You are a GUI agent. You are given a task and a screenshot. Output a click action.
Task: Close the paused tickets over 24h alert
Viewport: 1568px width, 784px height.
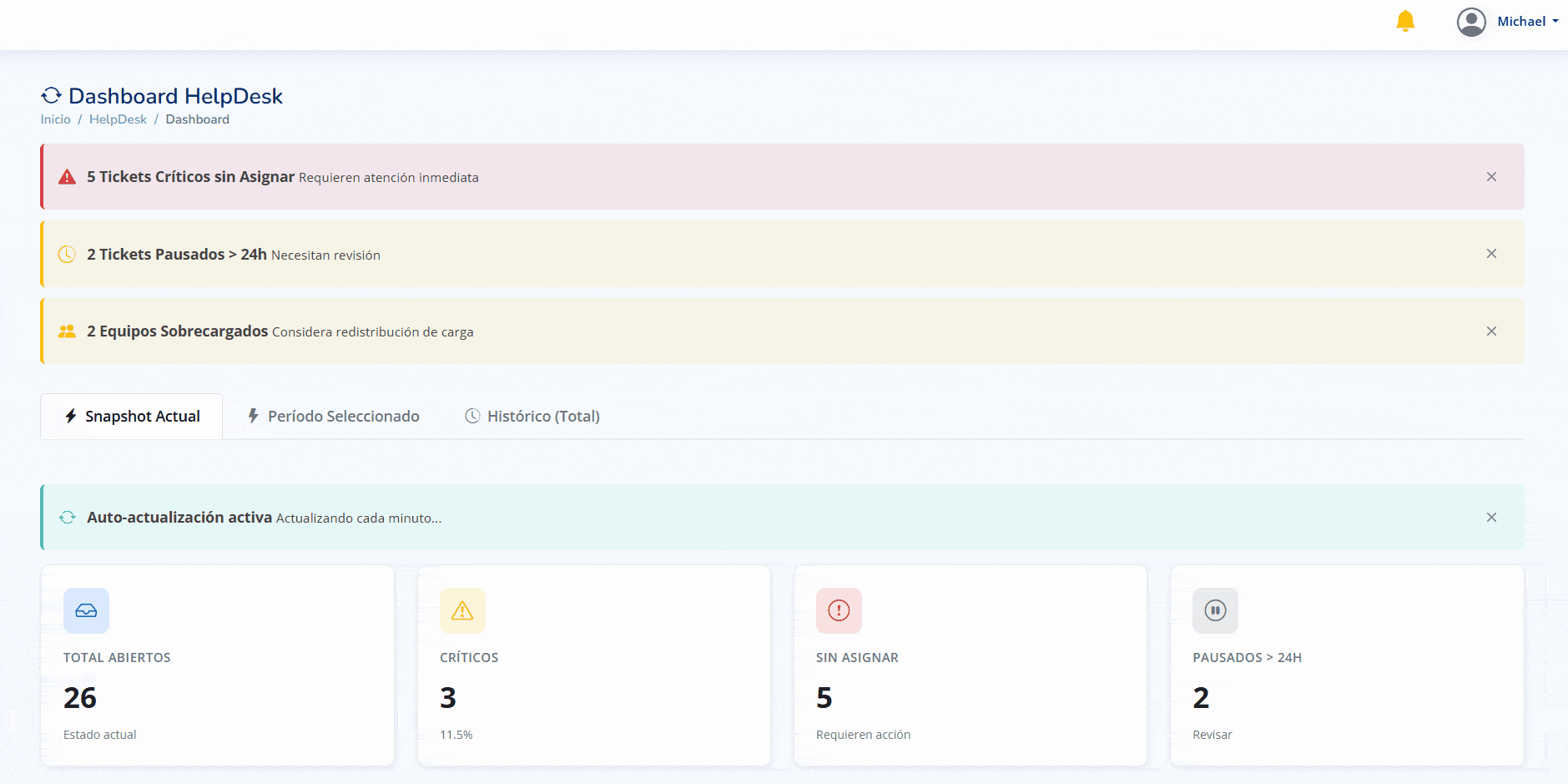(1491, 254)
